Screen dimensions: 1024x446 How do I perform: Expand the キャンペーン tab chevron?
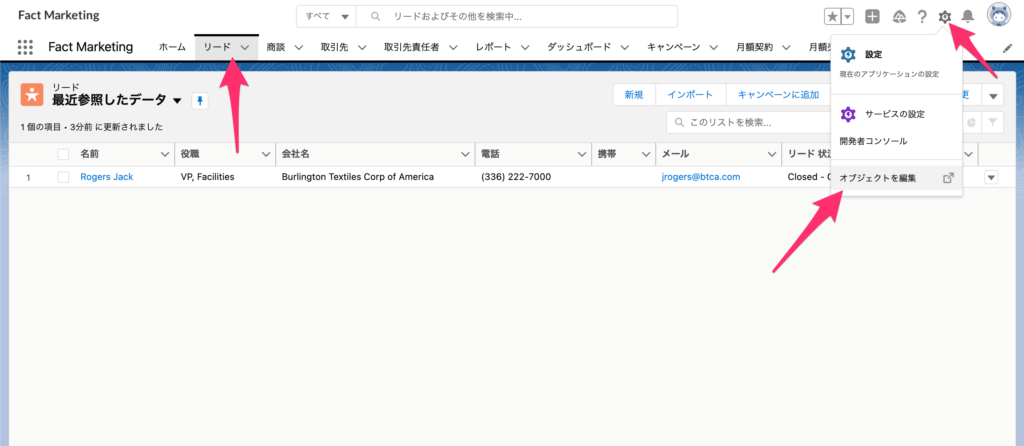[714, 48]
